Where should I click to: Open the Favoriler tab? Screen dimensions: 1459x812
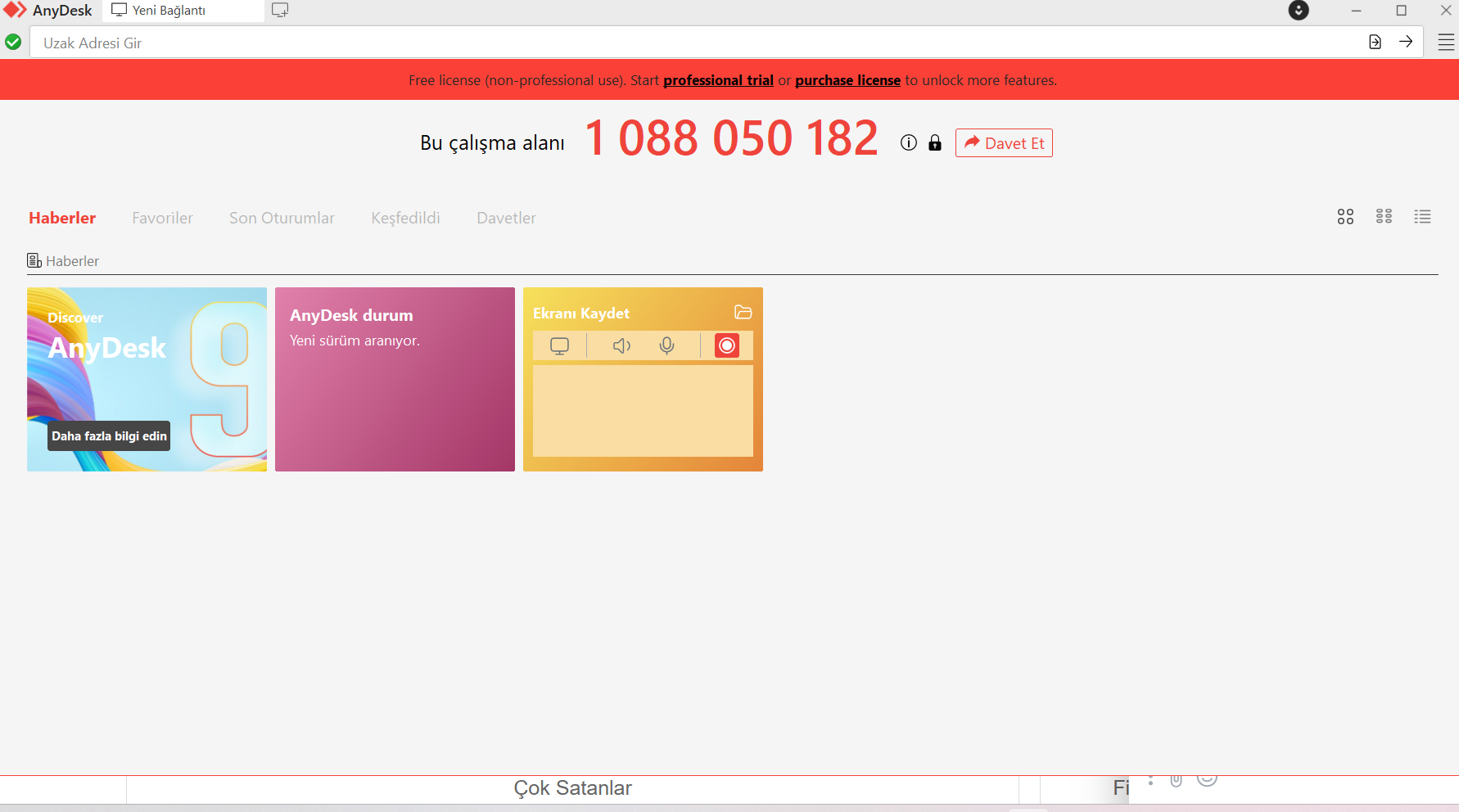tap(163, 218)
